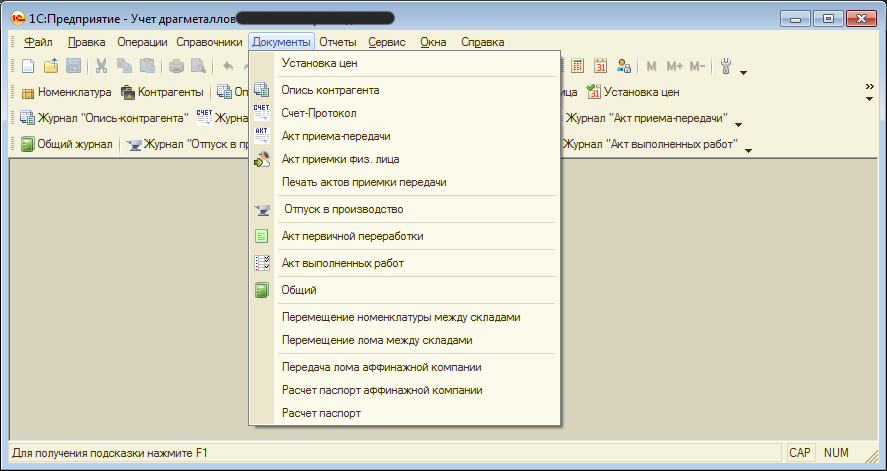Click the user with lock icon
This screenshot has height=471, width=887.
coord(625,67)
